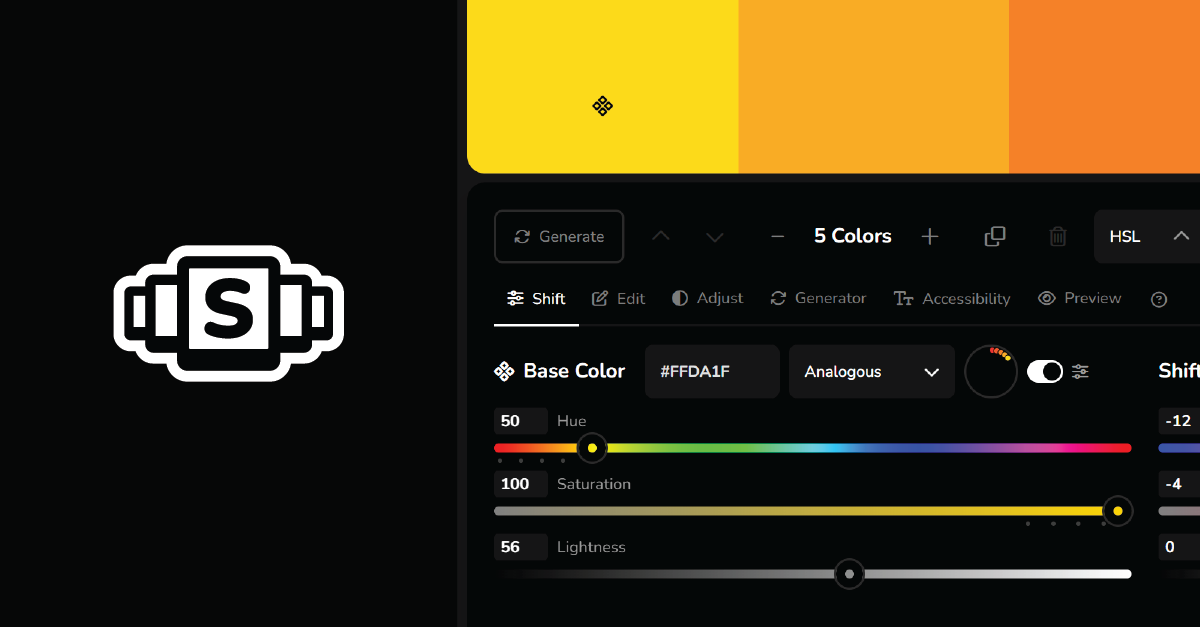Viewport: 1200px width, 627px height.
Task: Select the yellow color swatch
Action: coord(603,86)
